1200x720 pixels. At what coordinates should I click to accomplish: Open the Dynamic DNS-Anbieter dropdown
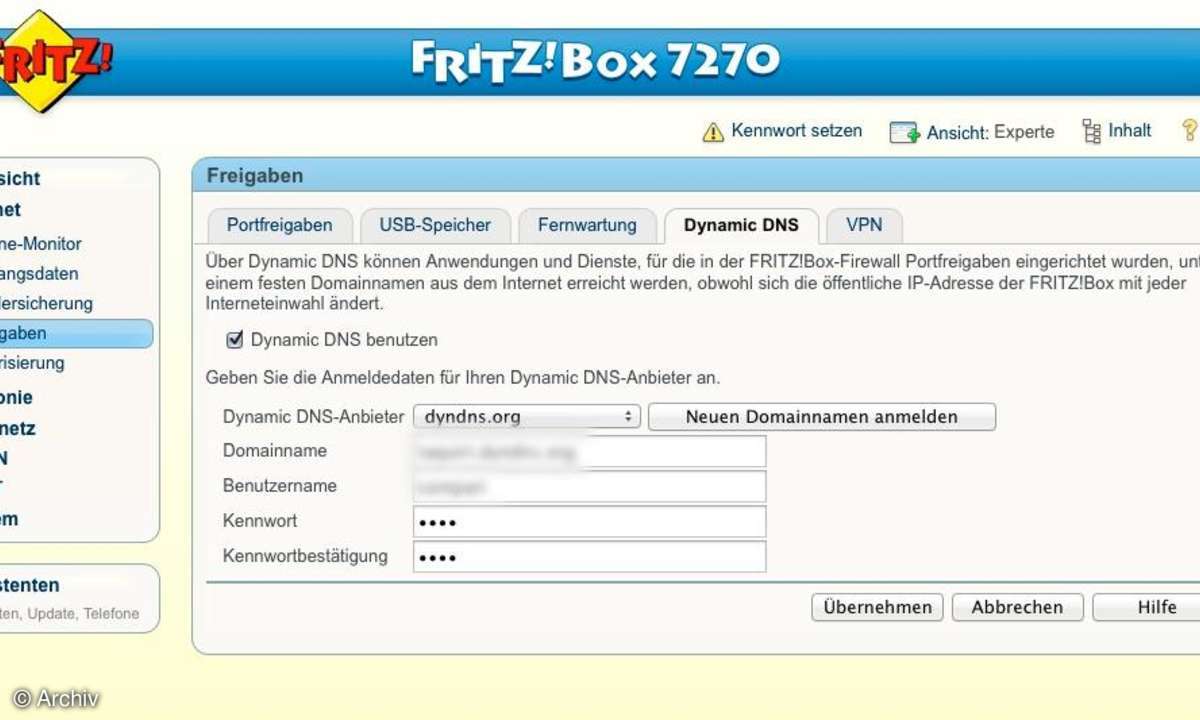[527, 417]
